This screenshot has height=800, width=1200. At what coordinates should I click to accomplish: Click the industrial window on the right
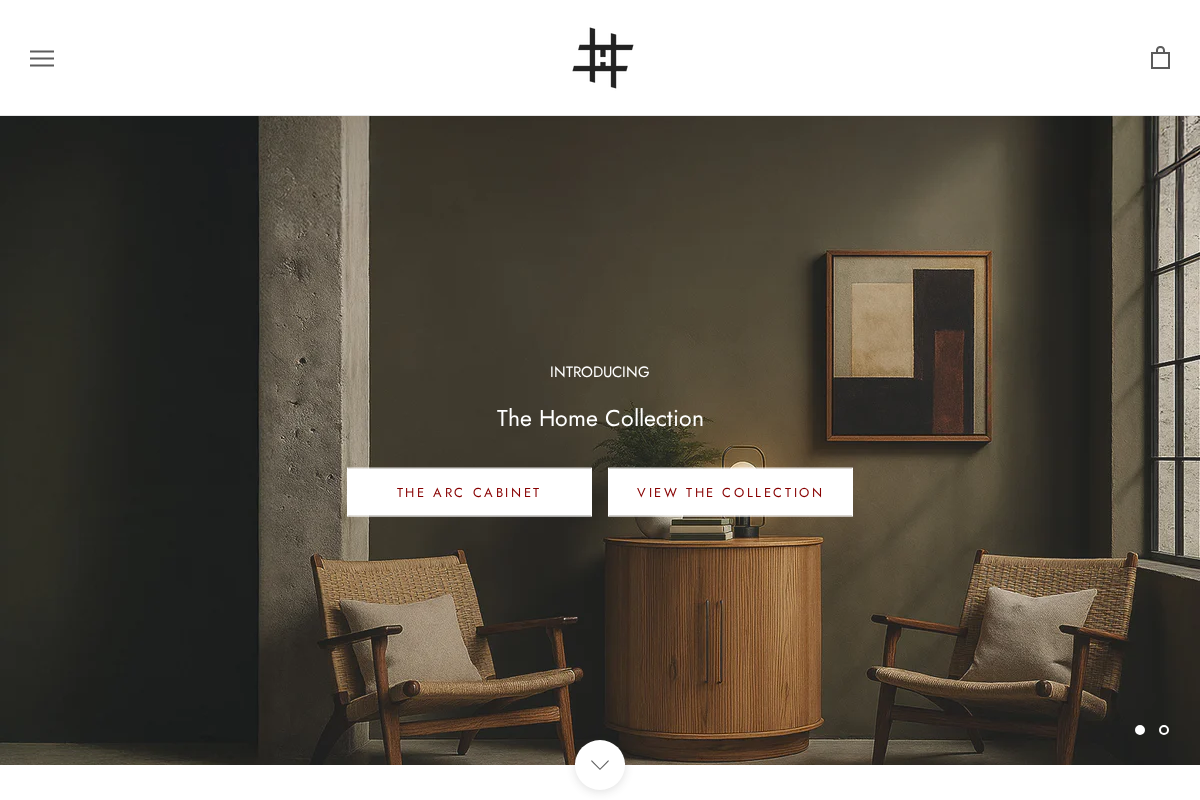[x=1174, y=342]
